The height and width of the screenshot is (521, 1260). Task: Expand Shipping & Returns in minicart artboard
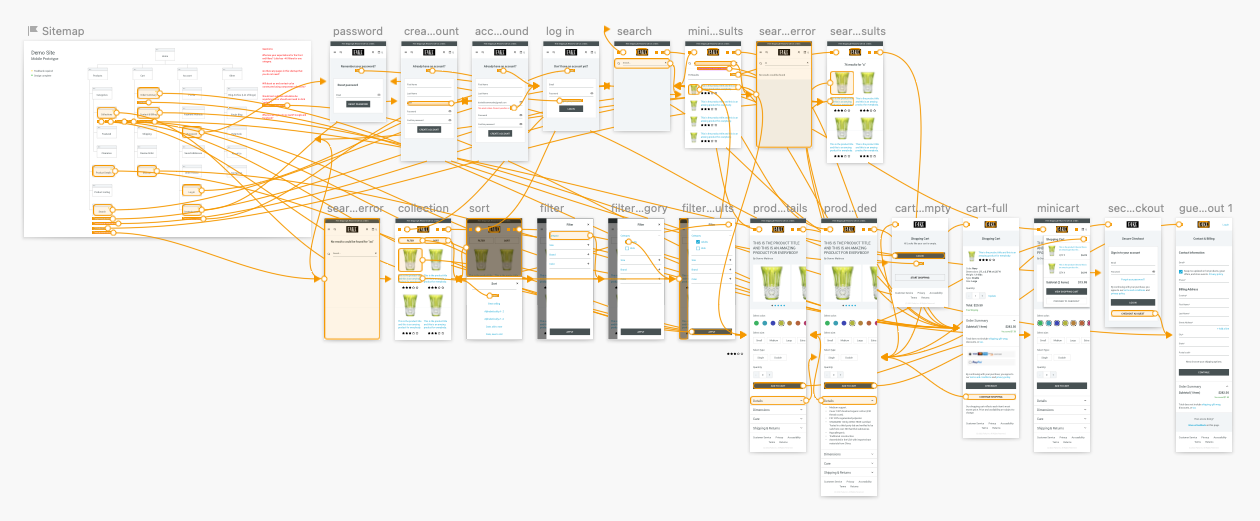tap(1062, 428)
